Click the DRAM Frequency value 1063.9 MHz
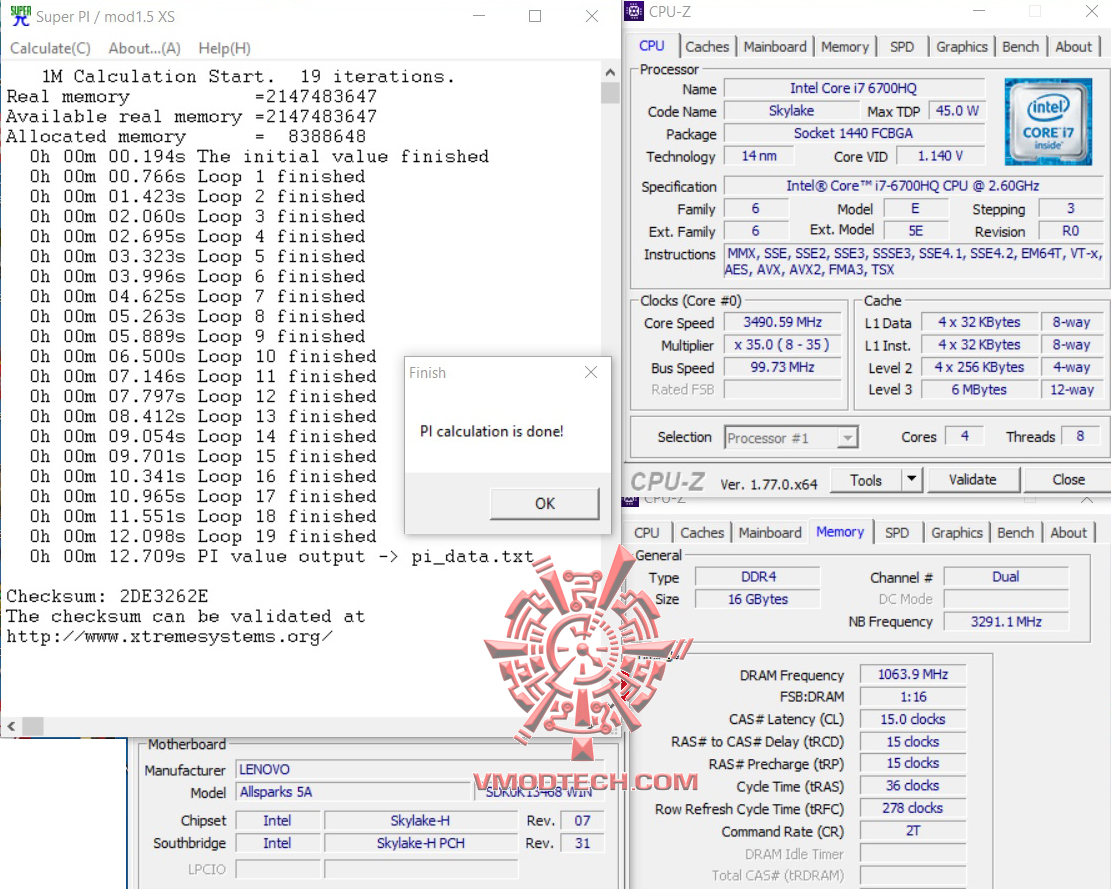Viewport: 1111px width, 889px height. 913,674
